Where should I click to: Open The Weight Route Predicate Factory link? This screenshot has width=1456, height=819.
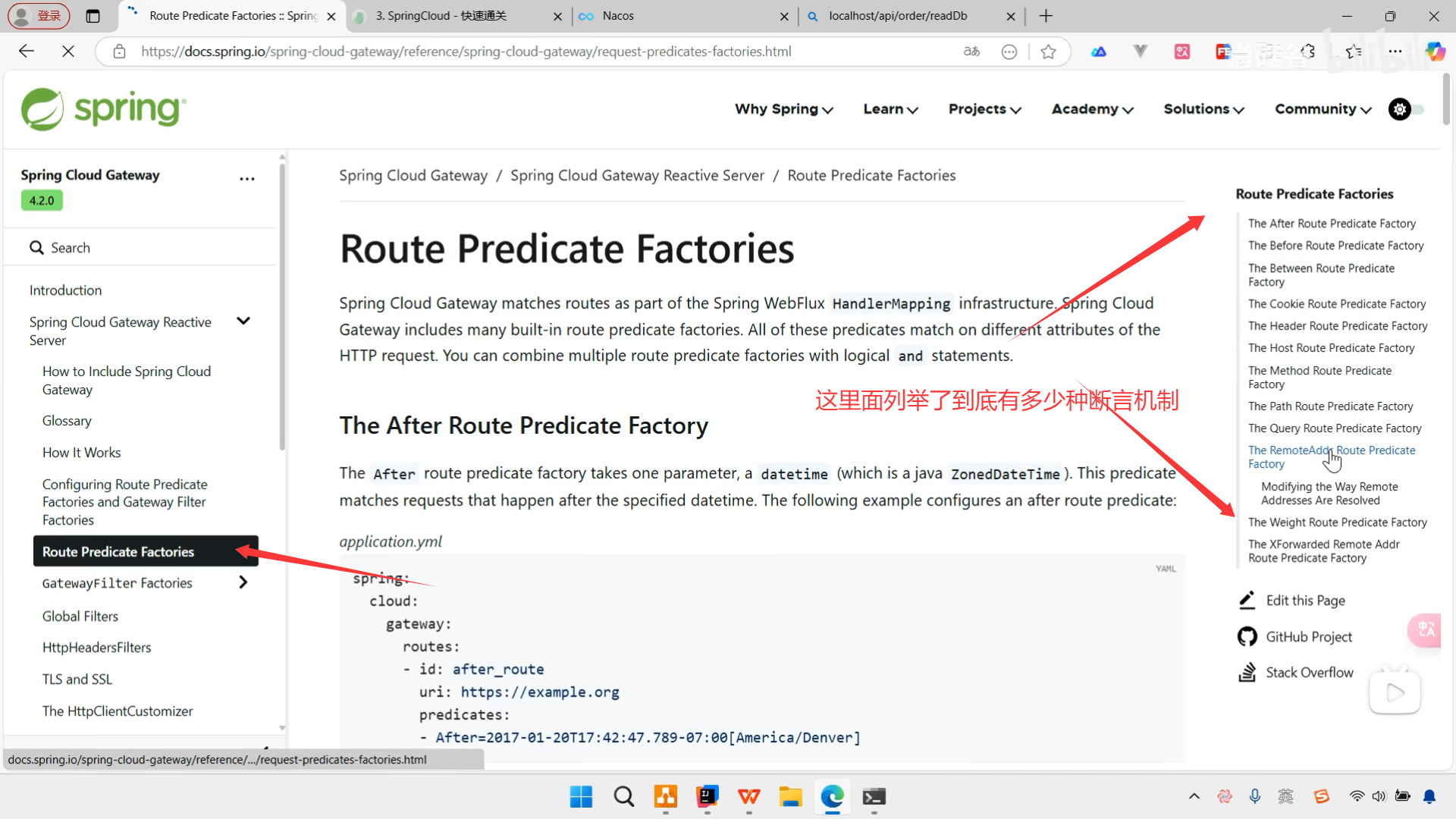tap(1337, 522)
